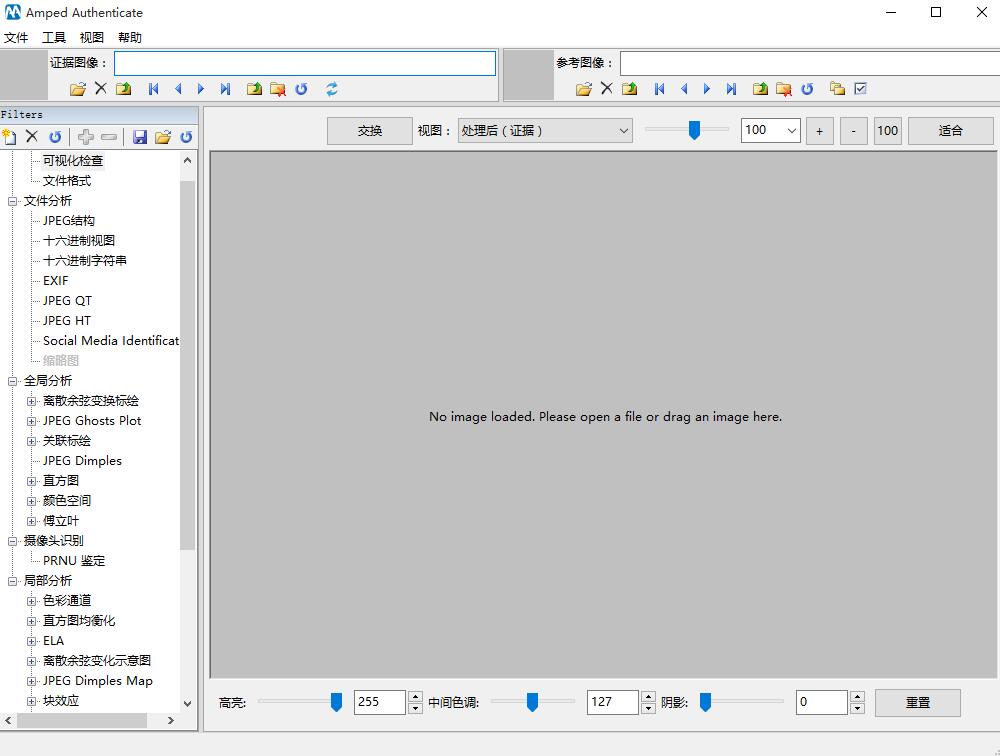Click the two-arrow sync icon in evidence toolbar
Image resolution: width=1000 pixels, height=756 pixels.
332,89
